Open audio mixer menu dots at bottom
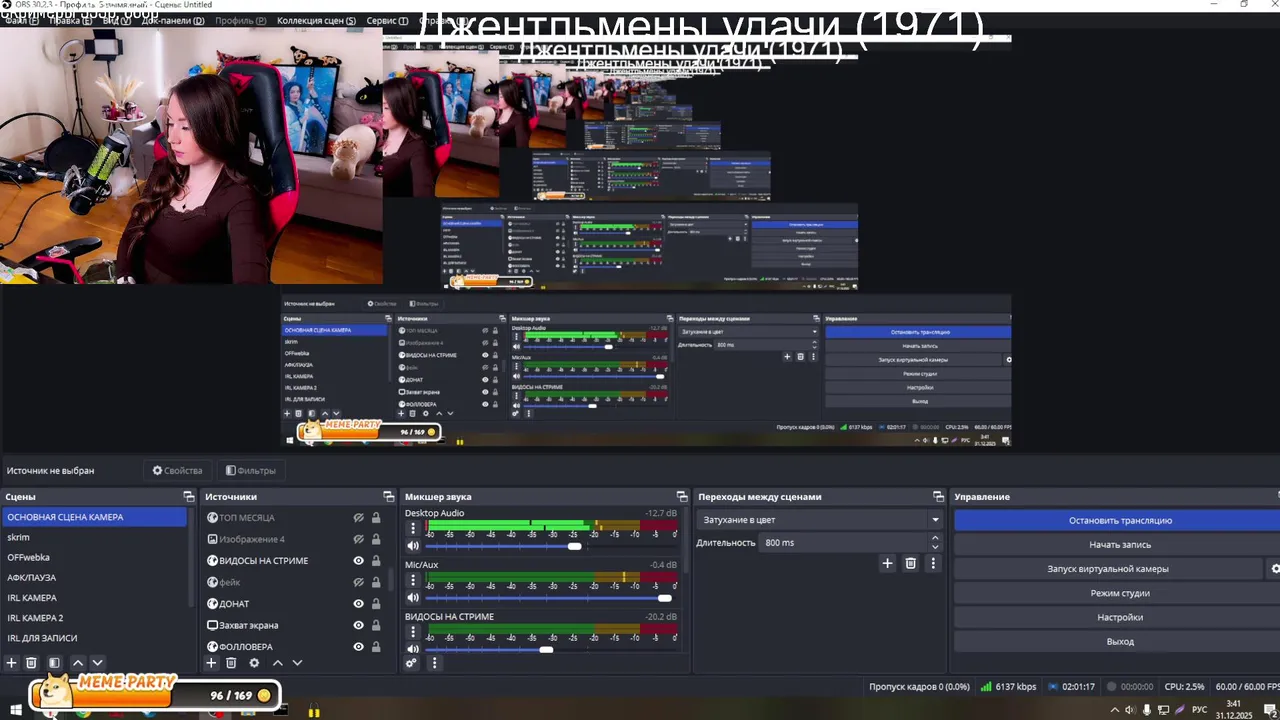 [434, 663]
